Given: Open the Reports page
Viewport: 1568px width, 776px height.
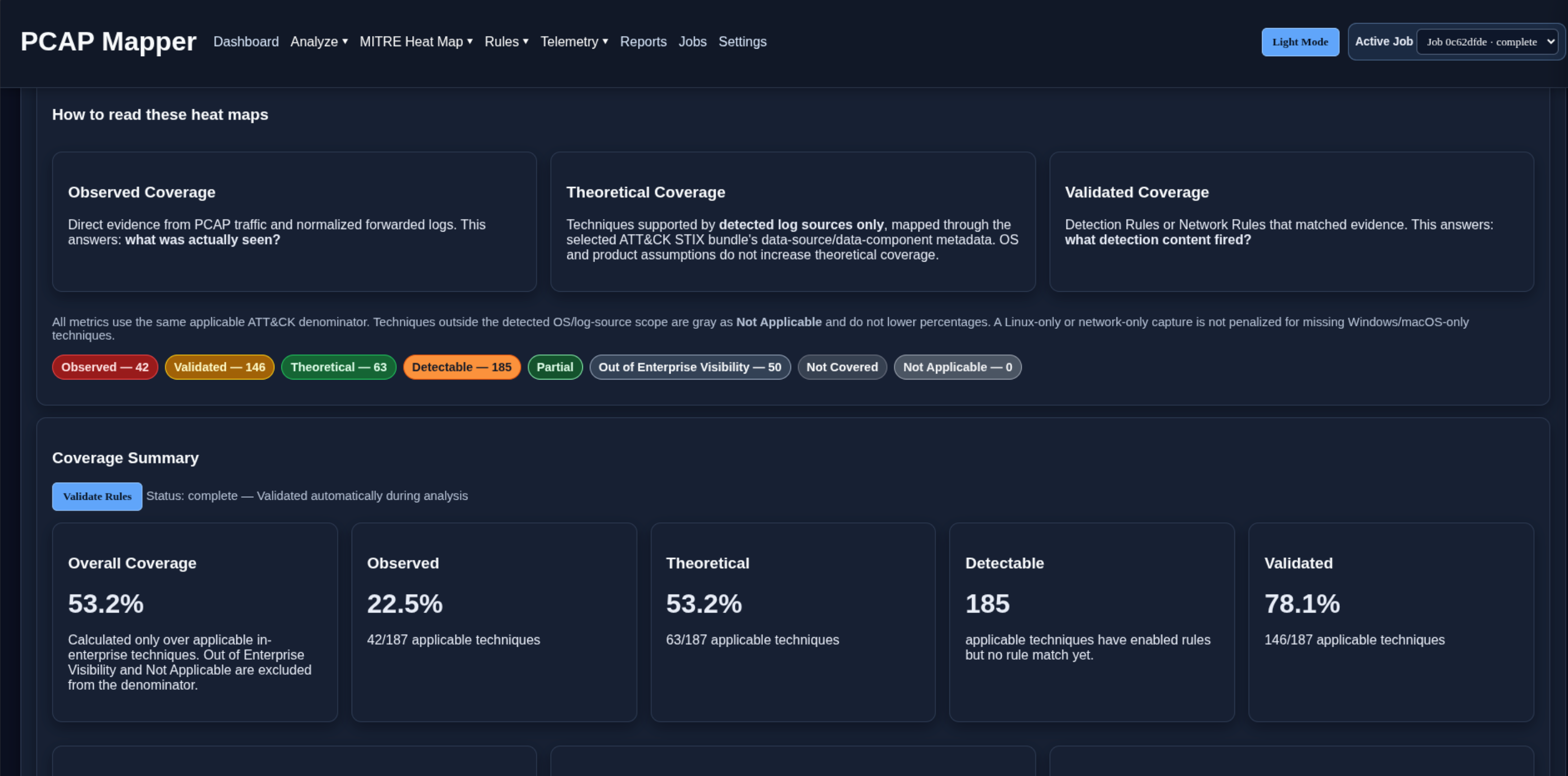Looking at the screenshot, I should coord(644,42).
